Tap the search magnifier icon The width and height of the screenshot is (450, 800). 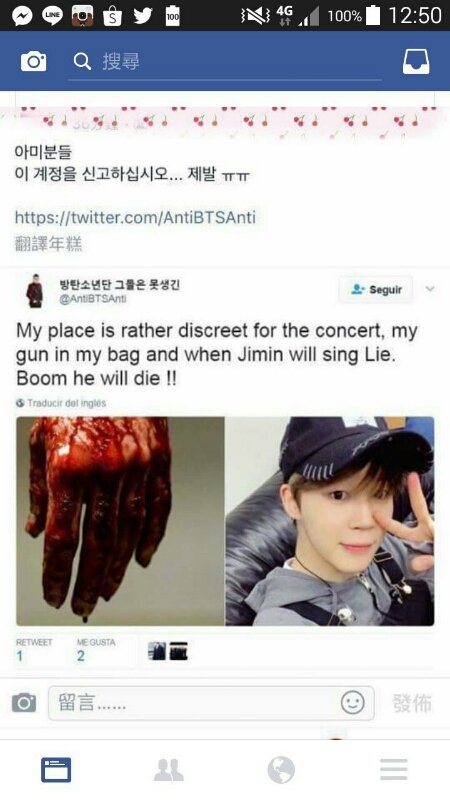[x=82, y=62]
